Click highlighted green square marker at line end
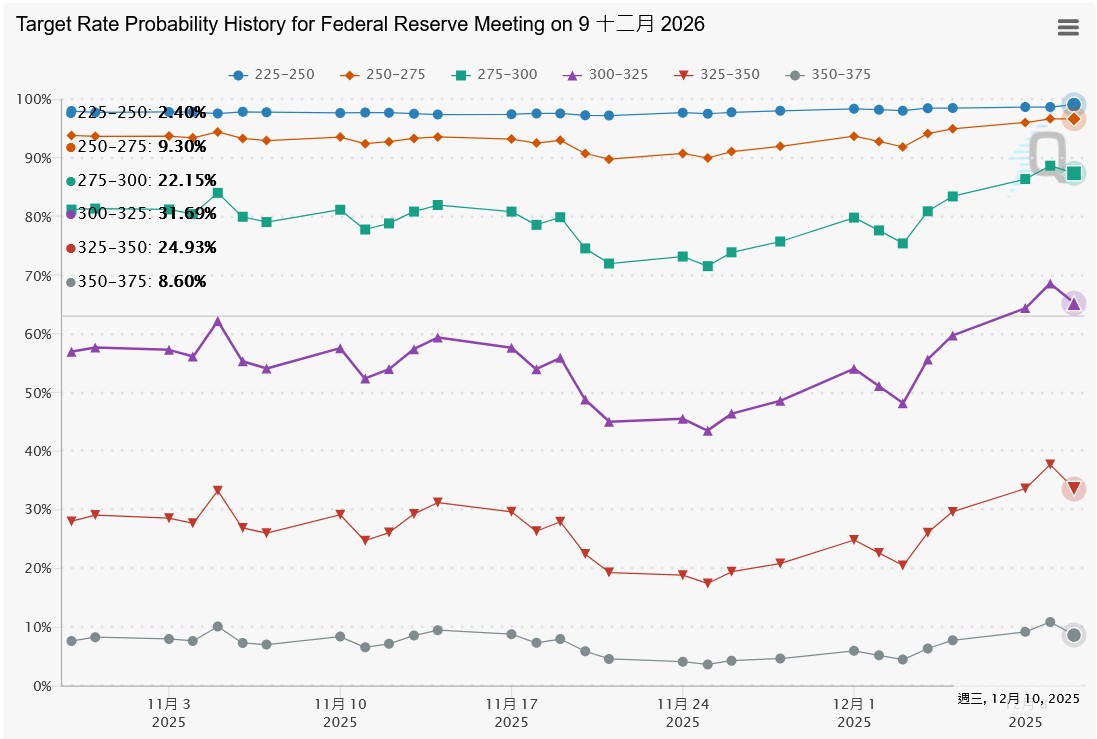This screenshot has width=1097, height=739. pos(1073,173)
